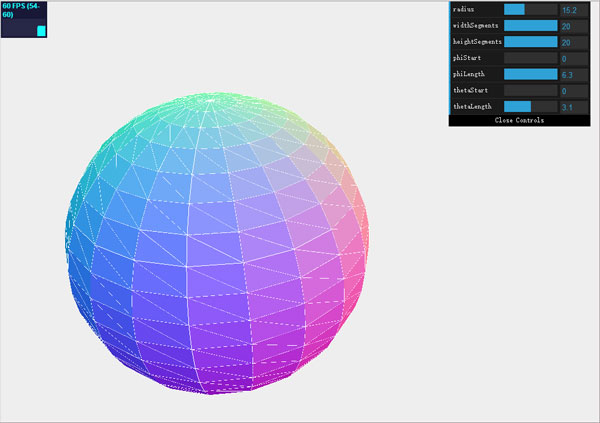Click the thetaStart slider track
The image size is (600, 423).
(530, 90)
